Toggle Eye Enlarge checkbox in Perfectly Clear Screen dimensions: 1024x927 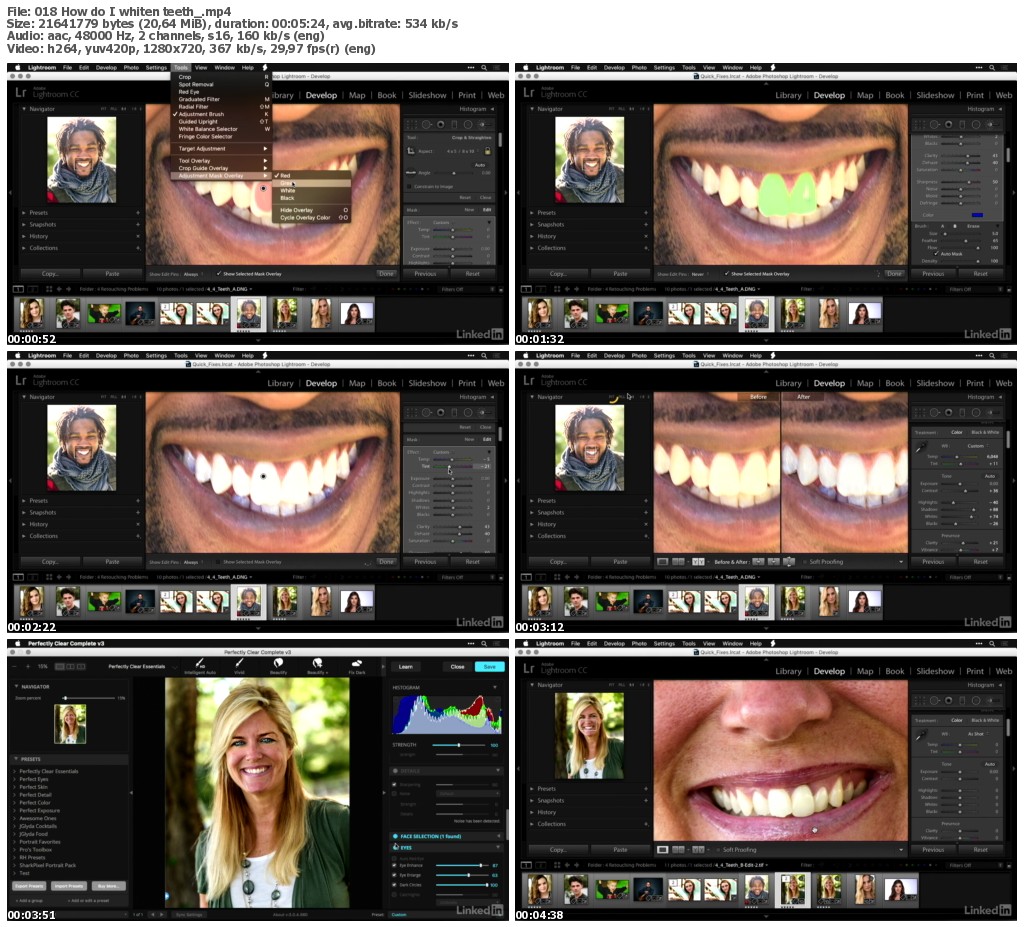394,875
